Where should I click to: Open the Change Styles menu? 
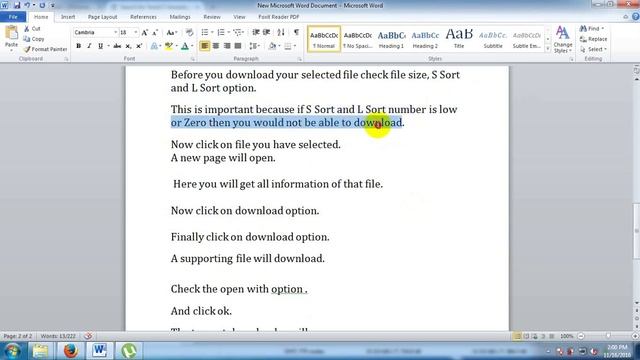(562, 39)
